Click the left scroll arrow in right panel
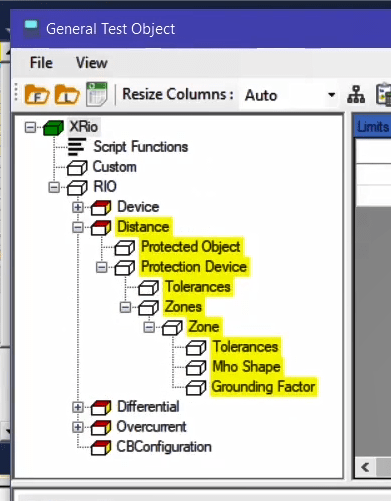Viewport: 391px width, 501px height. coord(365,467)
